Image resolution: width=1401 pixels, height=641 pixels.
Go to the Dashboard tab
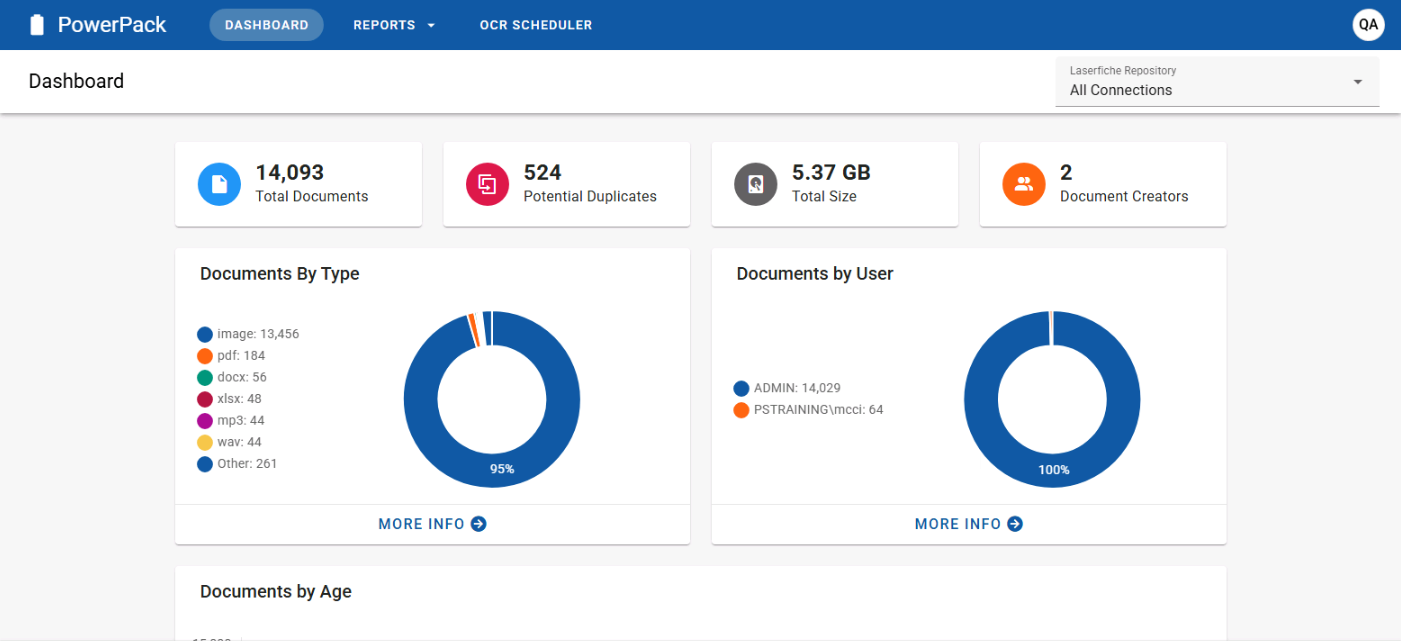266,25
